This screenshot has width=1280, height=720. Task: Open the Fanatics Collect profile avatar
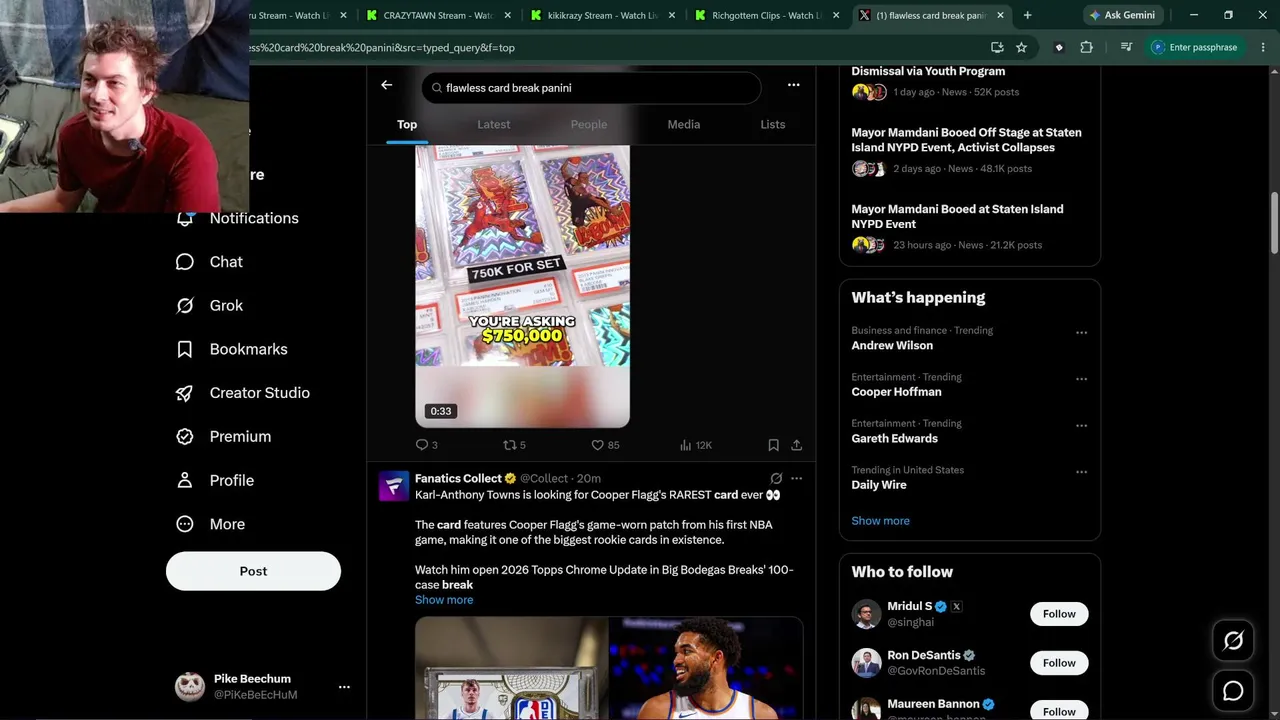(x=394, y=486)
